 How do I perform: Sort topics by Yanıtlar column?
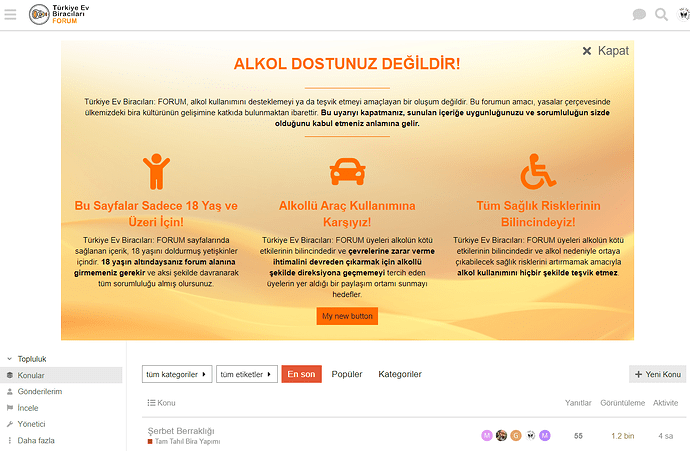578,403
